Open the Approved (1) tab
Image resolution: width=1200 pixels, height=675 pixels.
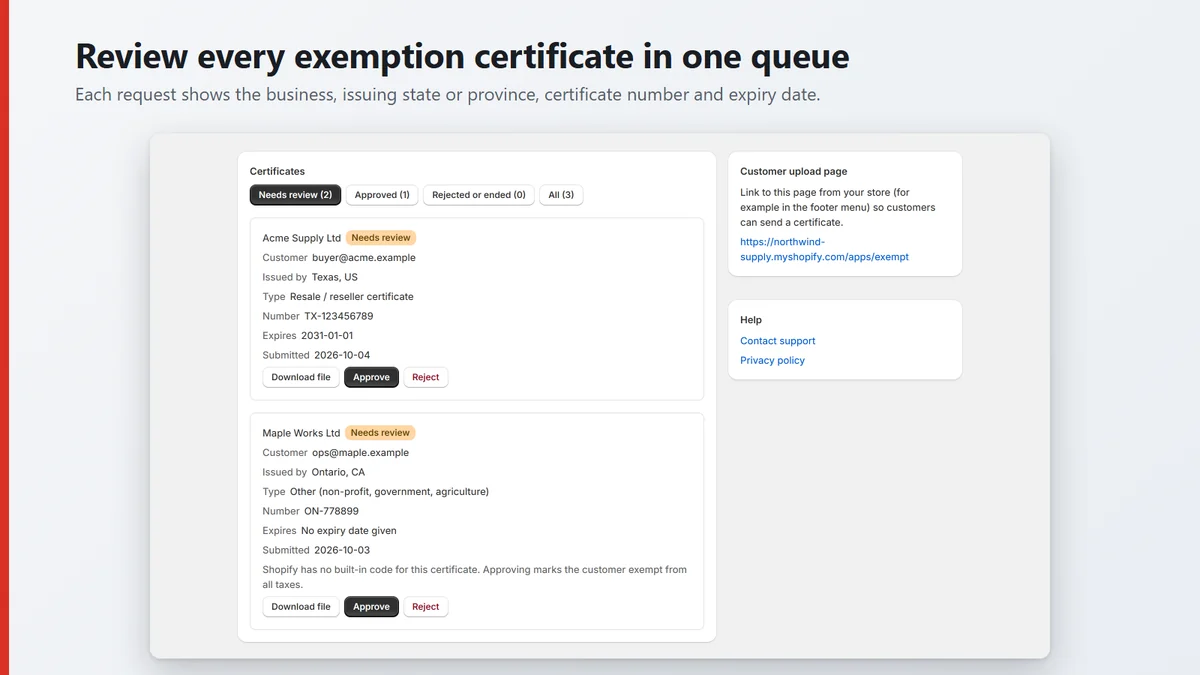[382, 195]
